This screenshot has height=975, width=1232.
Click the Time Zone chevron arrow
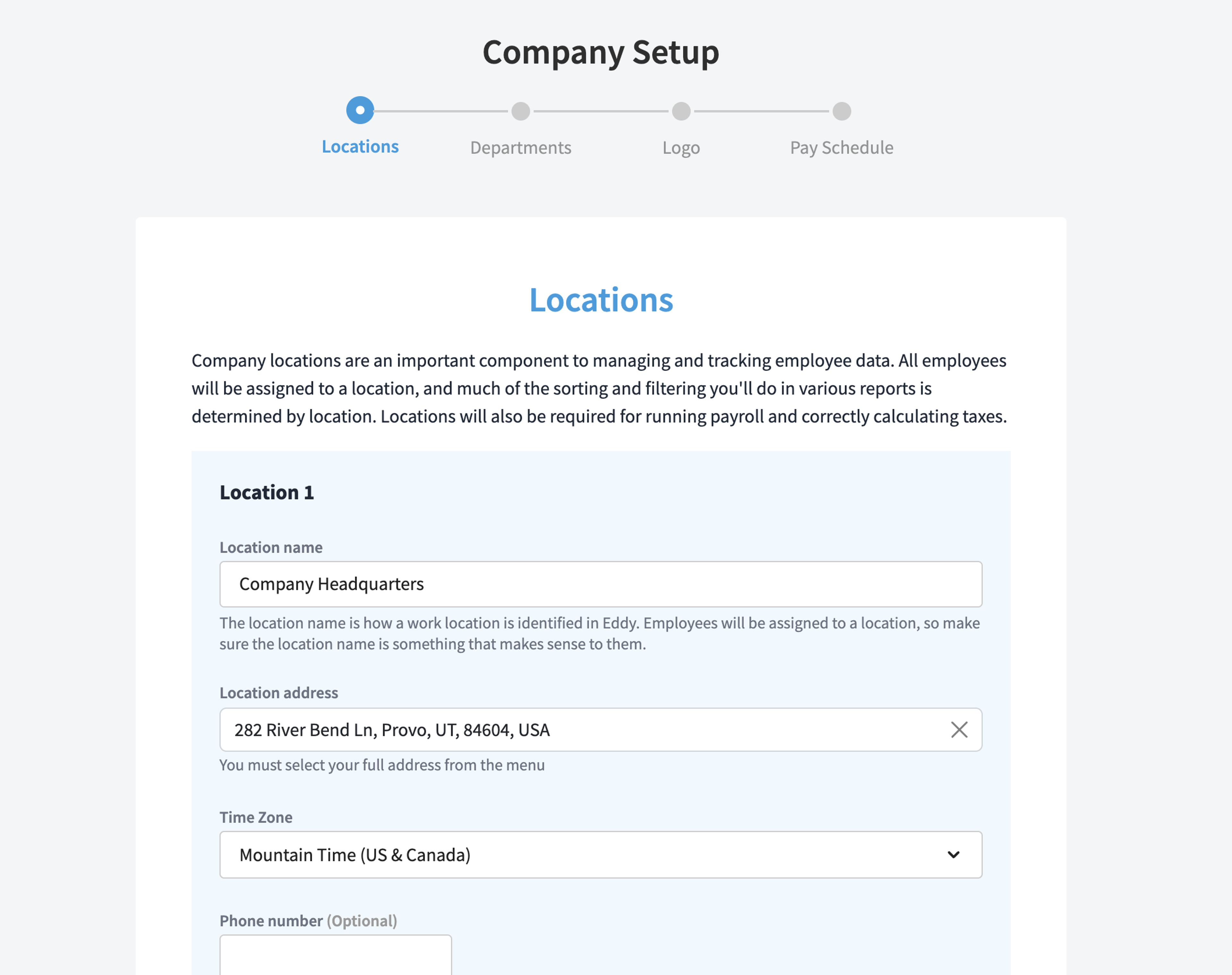(954, 855)
